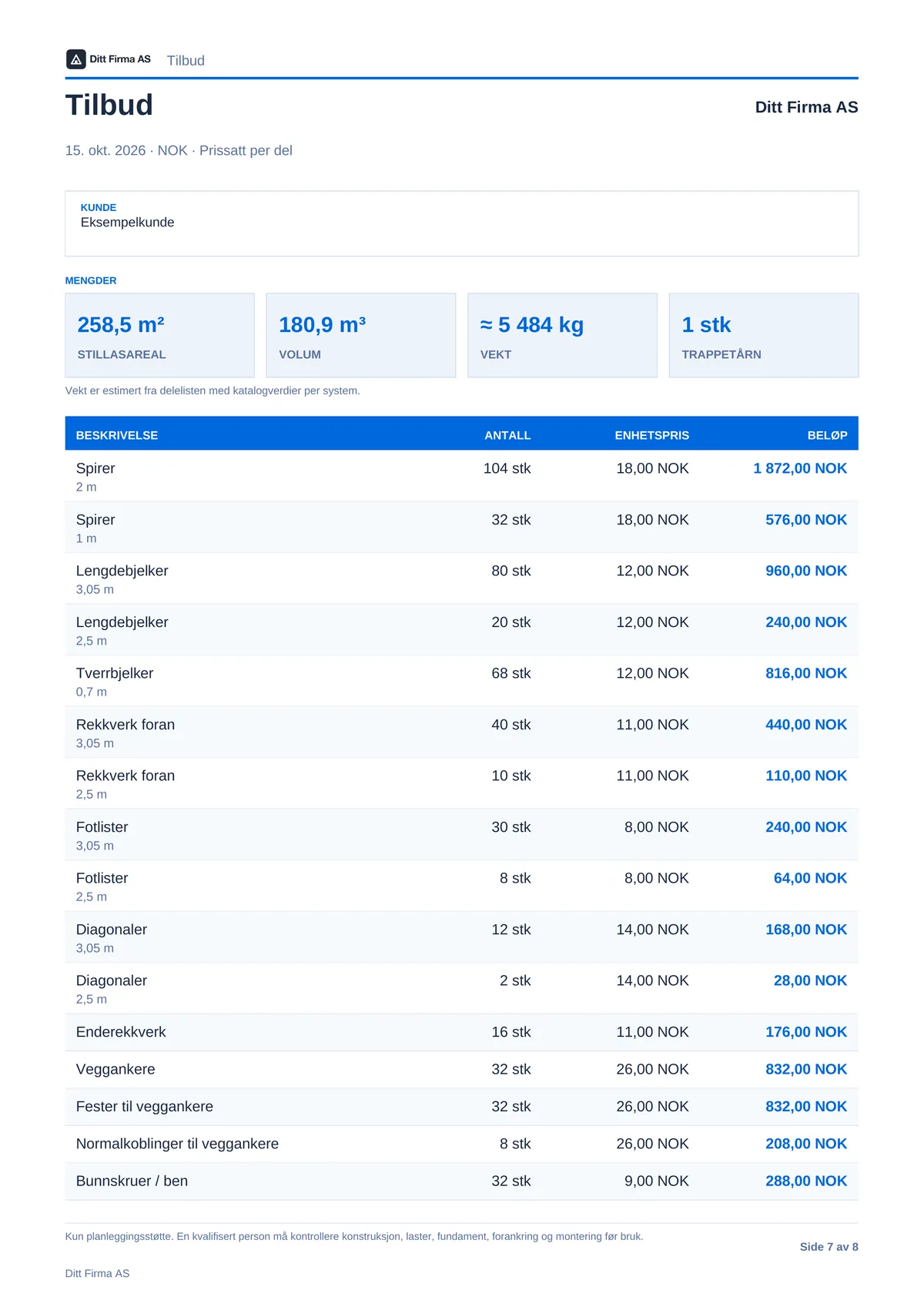Click the '104 stk' quantity cell
Viewport: 924px width, 1307px height.
[507, 468]
